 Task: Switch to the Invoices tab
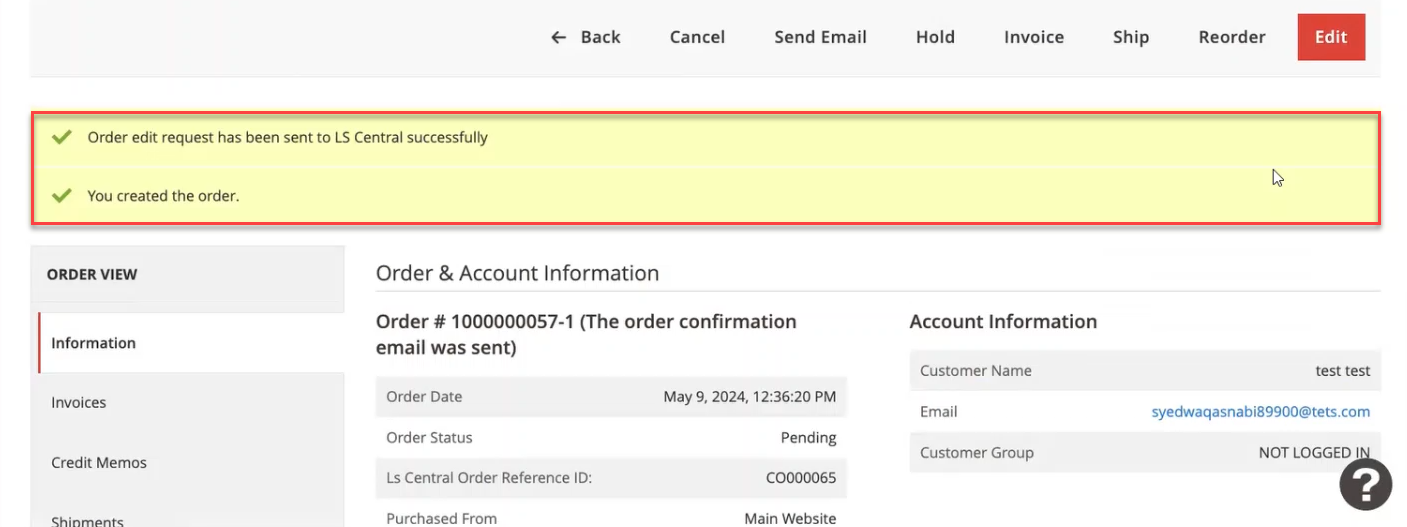(x=79, y=403)
